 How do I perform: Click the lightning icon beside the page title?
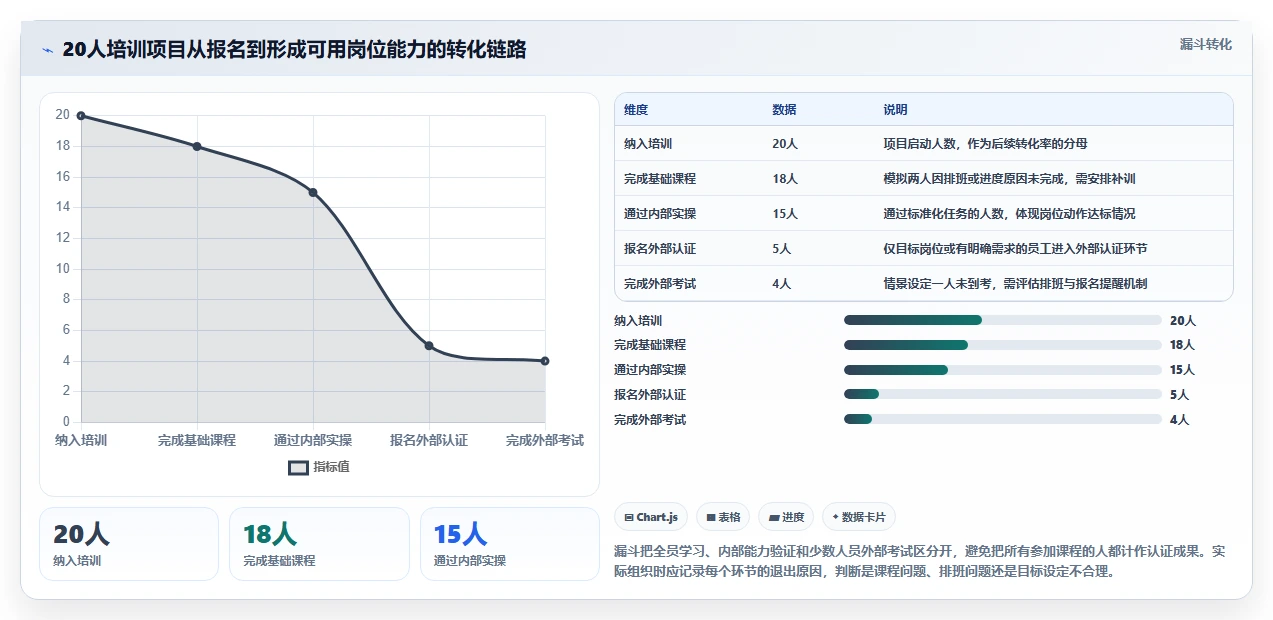[x=47, y=50]
